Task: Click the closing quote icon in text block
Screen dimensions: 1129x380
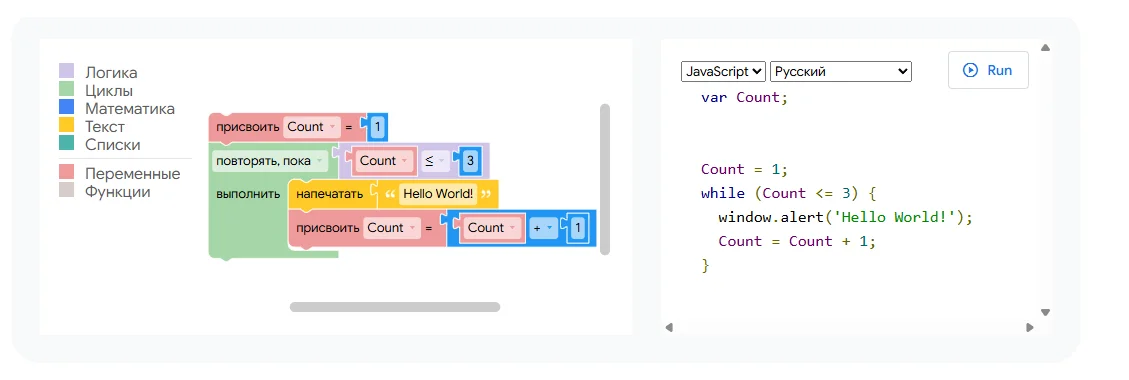Action: [486, 194]
